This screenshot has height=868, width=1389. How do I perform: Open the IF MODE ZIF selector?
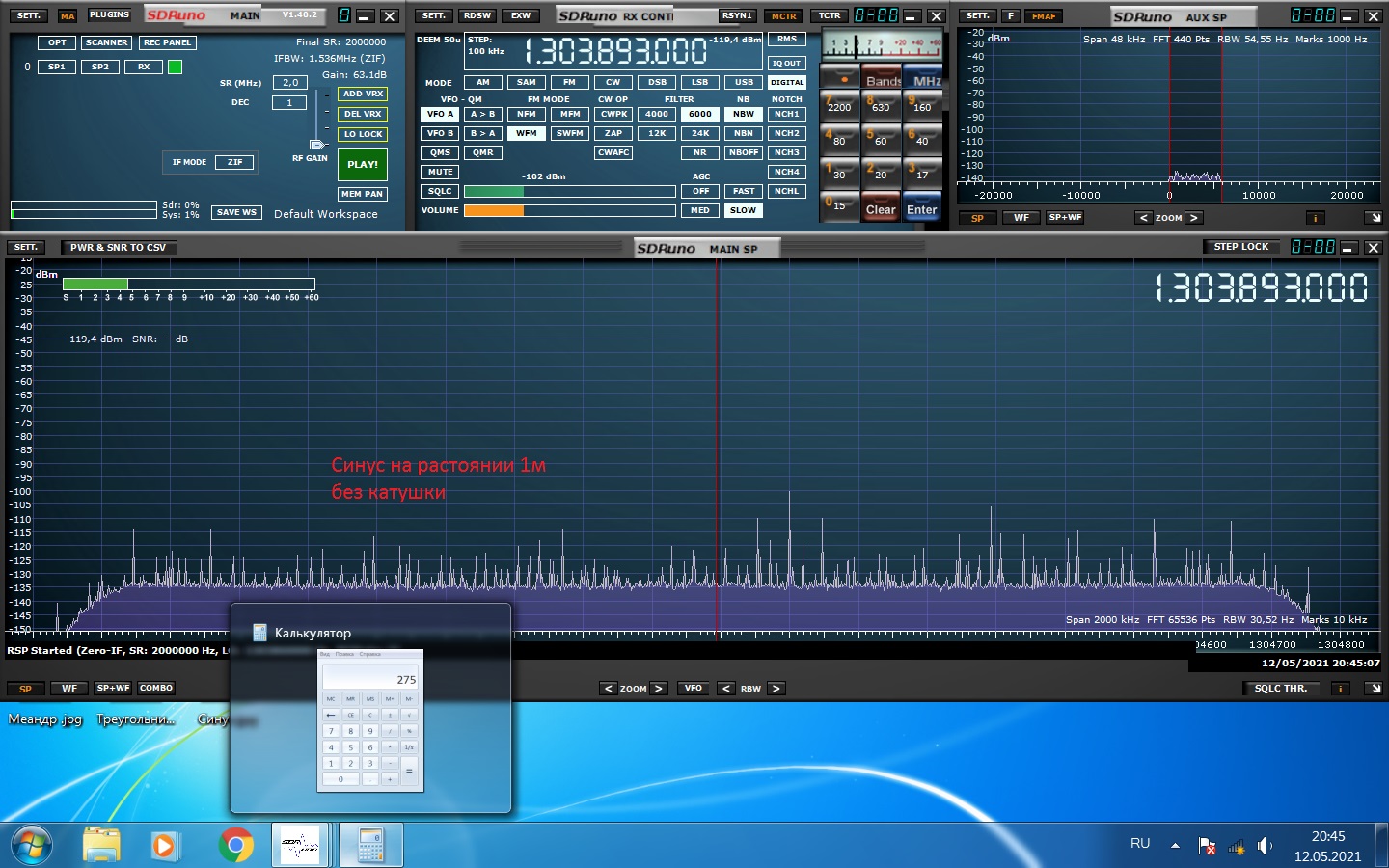click(x=235, y=162)
